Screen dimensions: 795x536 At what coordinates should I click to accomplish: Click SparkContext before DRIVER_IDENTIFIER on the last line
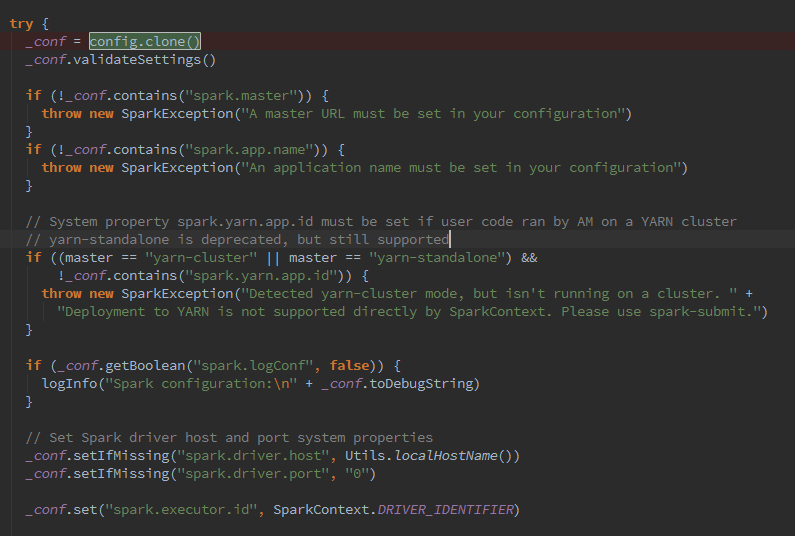tap(320, 510)
